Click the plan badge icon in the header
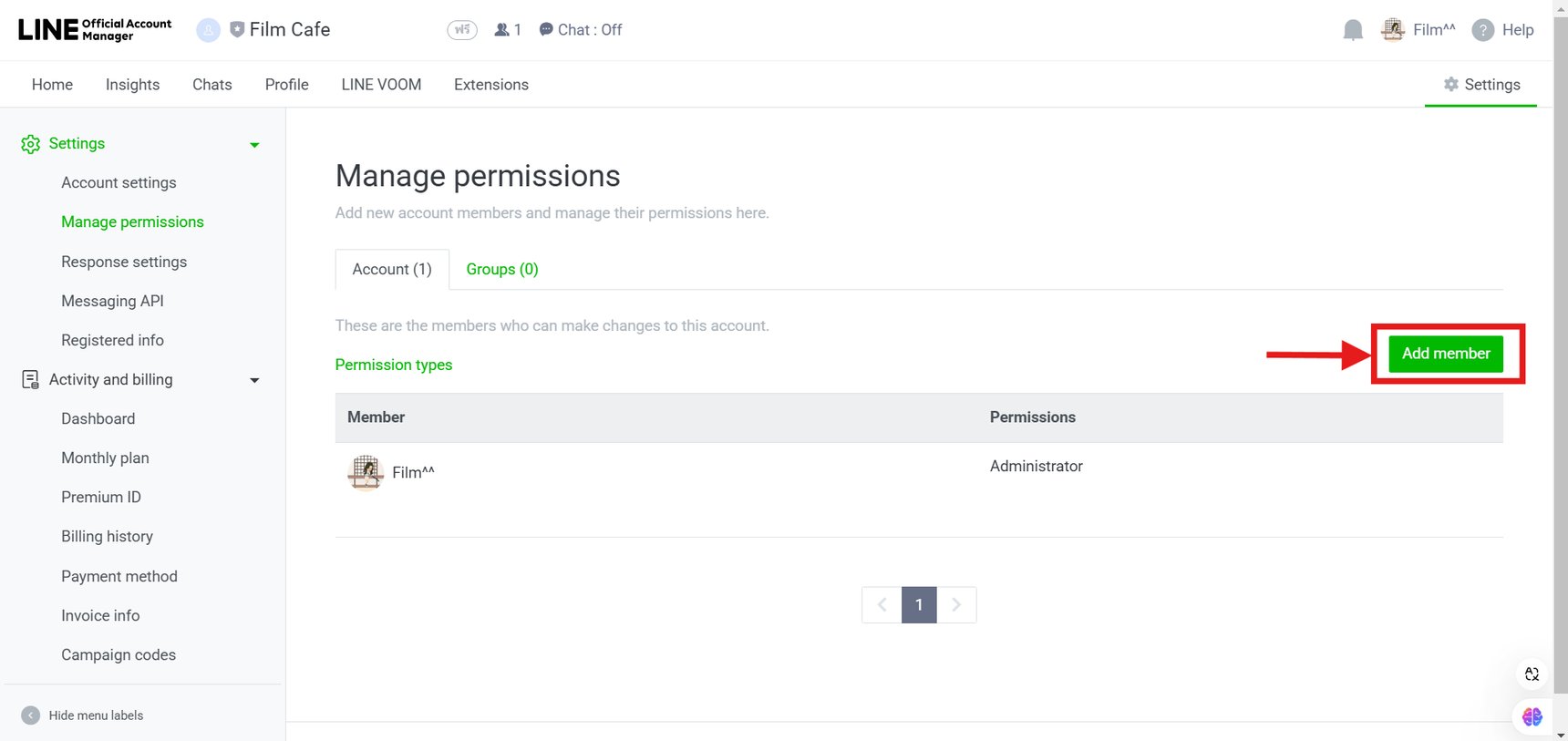The image size is (1568, 741). (x=462, y=30)
